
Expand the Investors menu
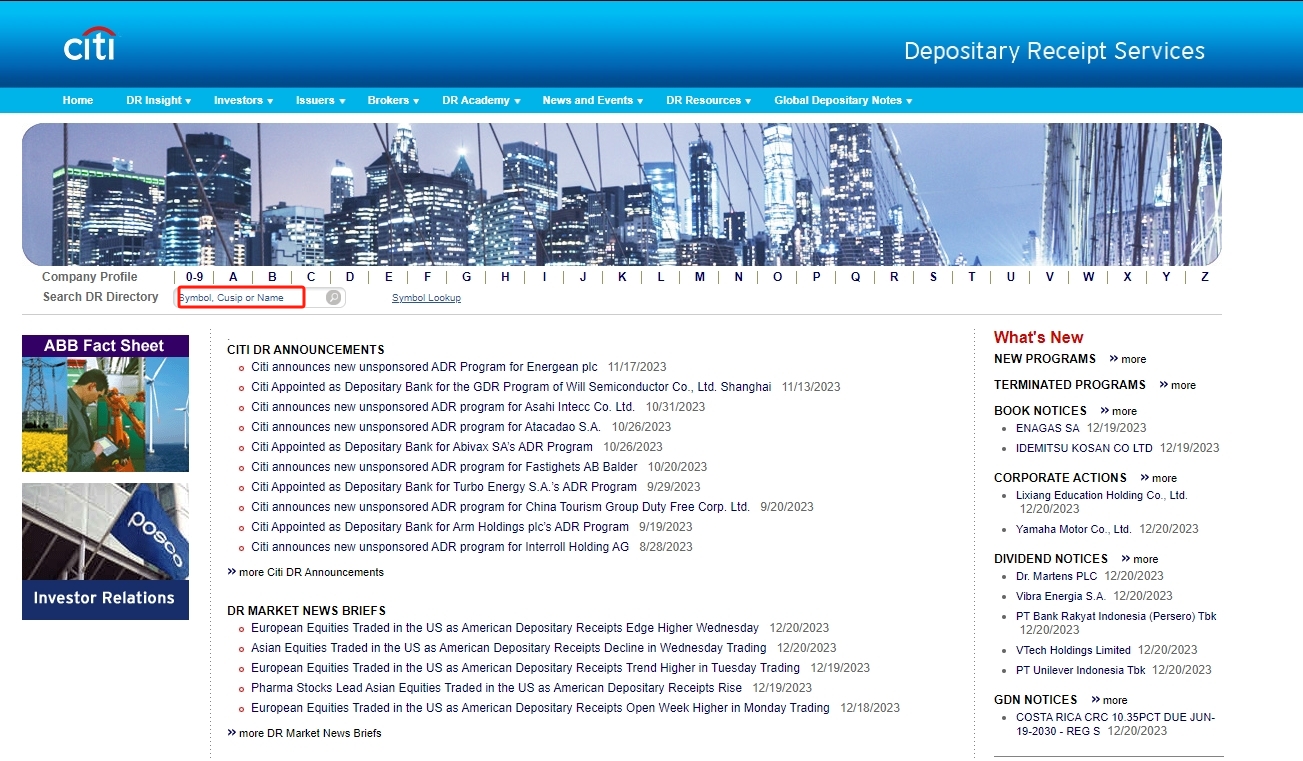coord(241,100)
